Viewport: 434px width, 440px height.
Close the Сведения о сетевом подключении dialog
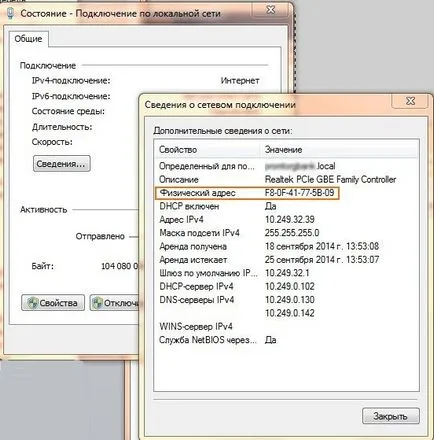click(x=411, y=101)
